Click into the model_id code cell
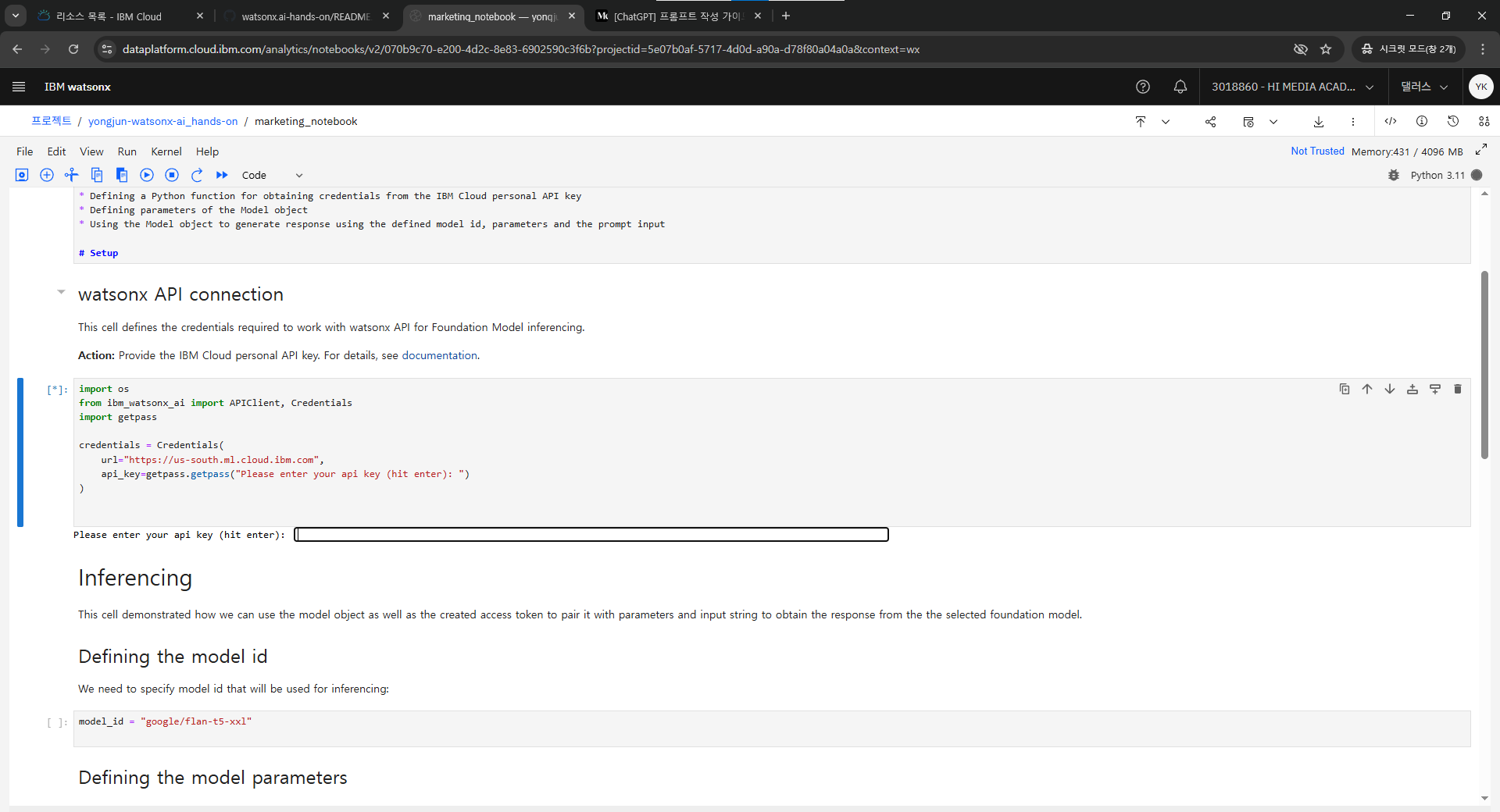The width and height of the screenshot is (1500, 812). click(772, 728)
